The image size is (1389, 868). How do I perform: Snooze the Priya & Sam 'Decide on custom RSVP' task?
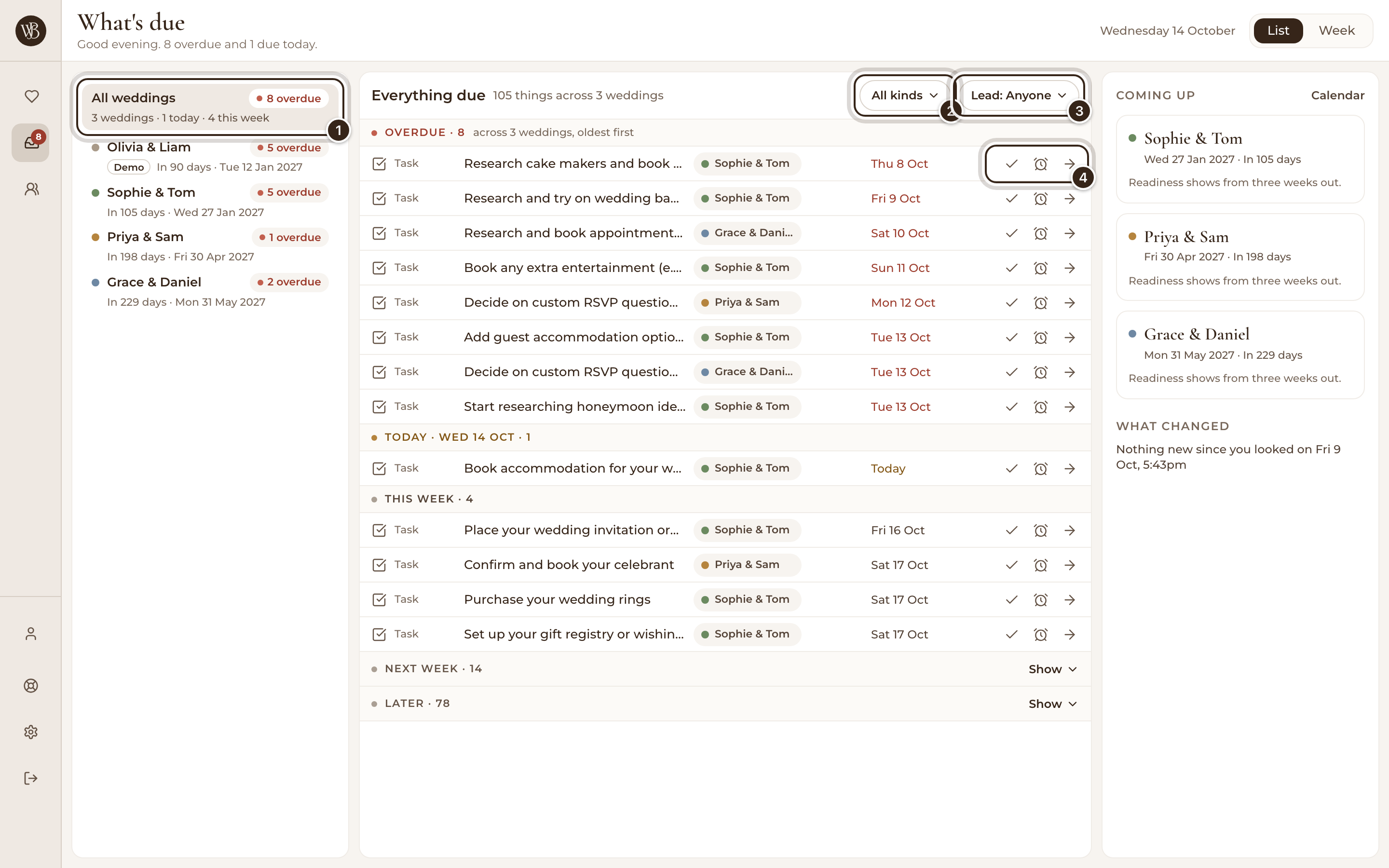1041,303
